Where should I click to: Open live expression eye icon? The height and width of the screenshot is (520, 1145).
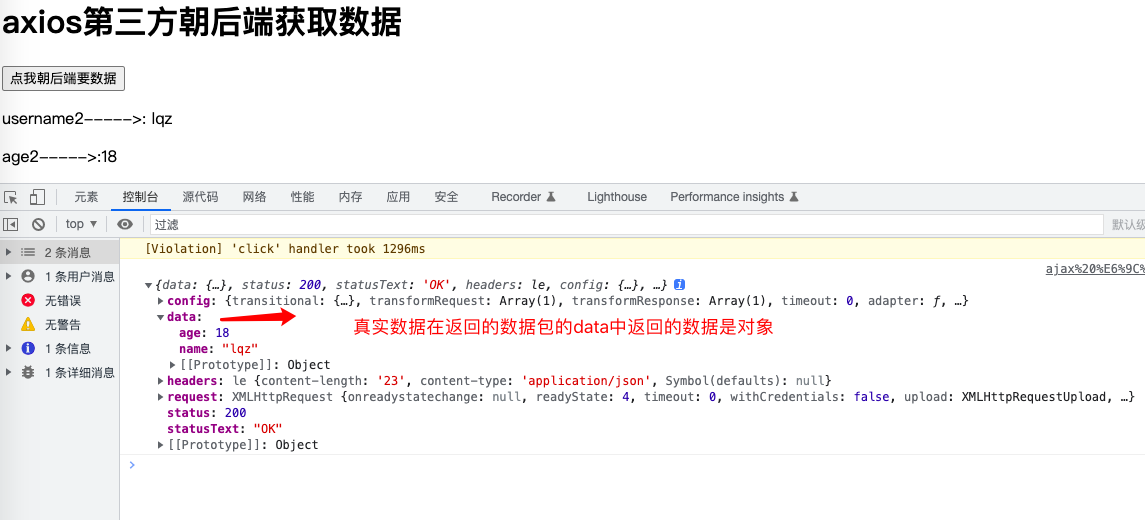pyautogui.click(x=126, y=224)
